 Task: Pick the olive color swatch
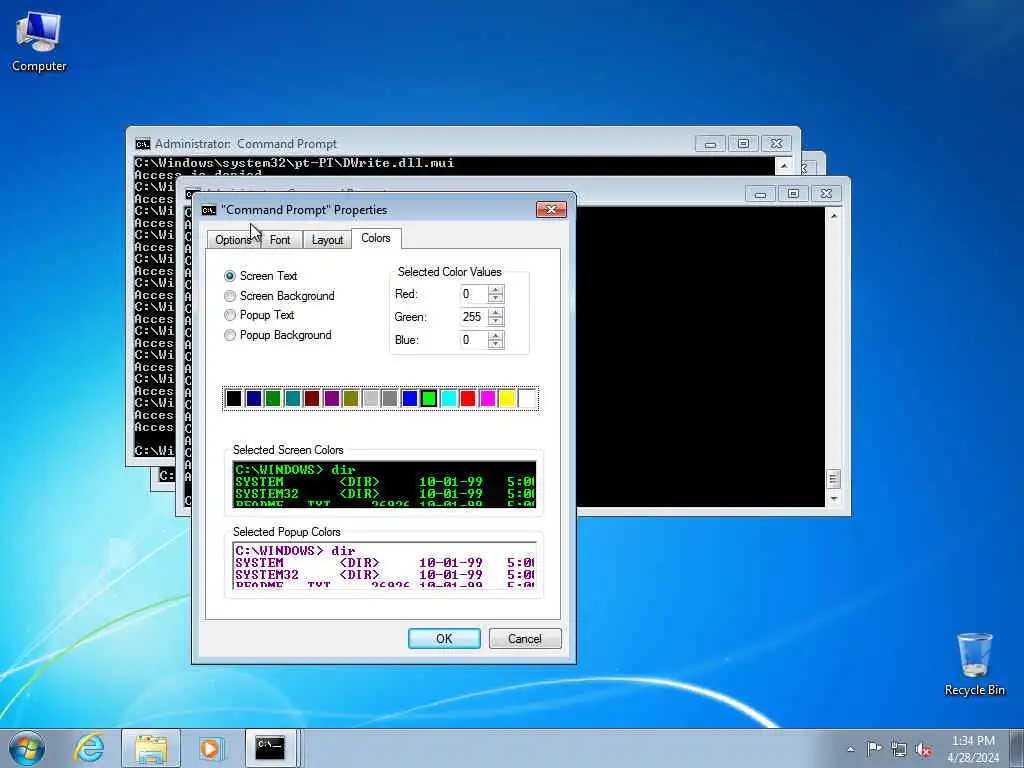(x=351, y=398)
